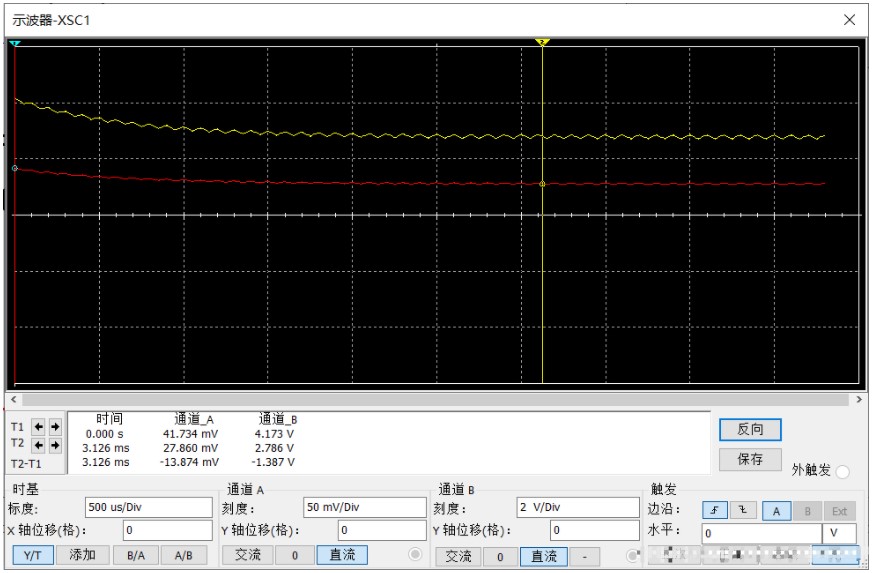Set trigger source to channel A
The width and height of the screenshot is (873, 573).
[x=777, y=511]
